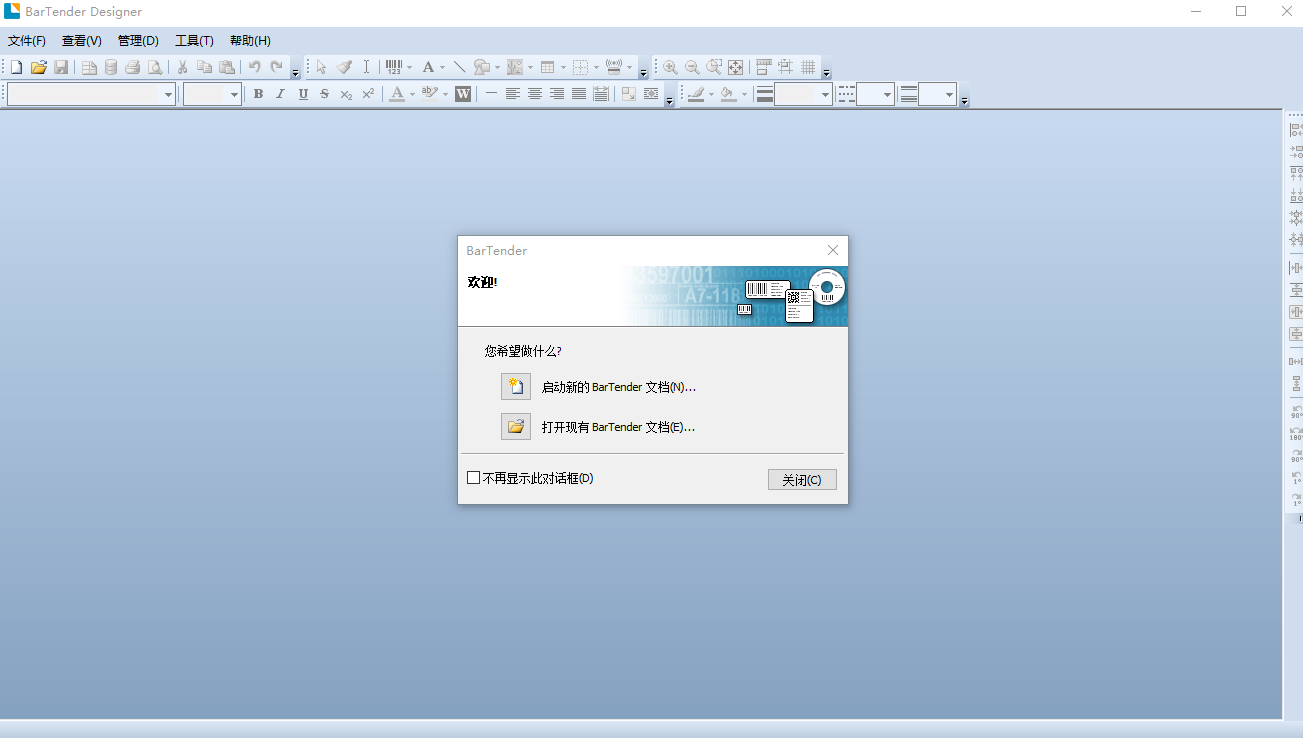Open the barcode tool dropdown arrow
The height and width of the screenshot is (738, 1303).
coord(410,67)
